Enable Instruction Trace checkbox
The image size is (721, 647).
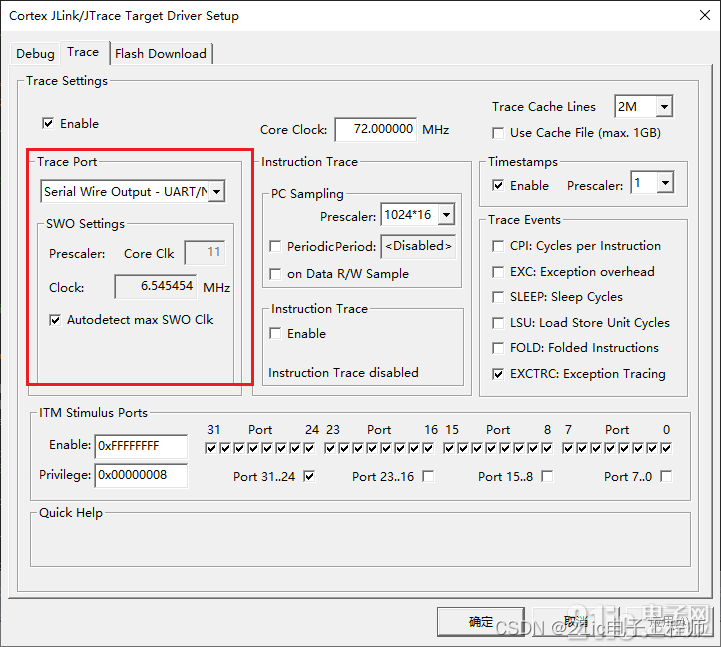click(275, 333)
